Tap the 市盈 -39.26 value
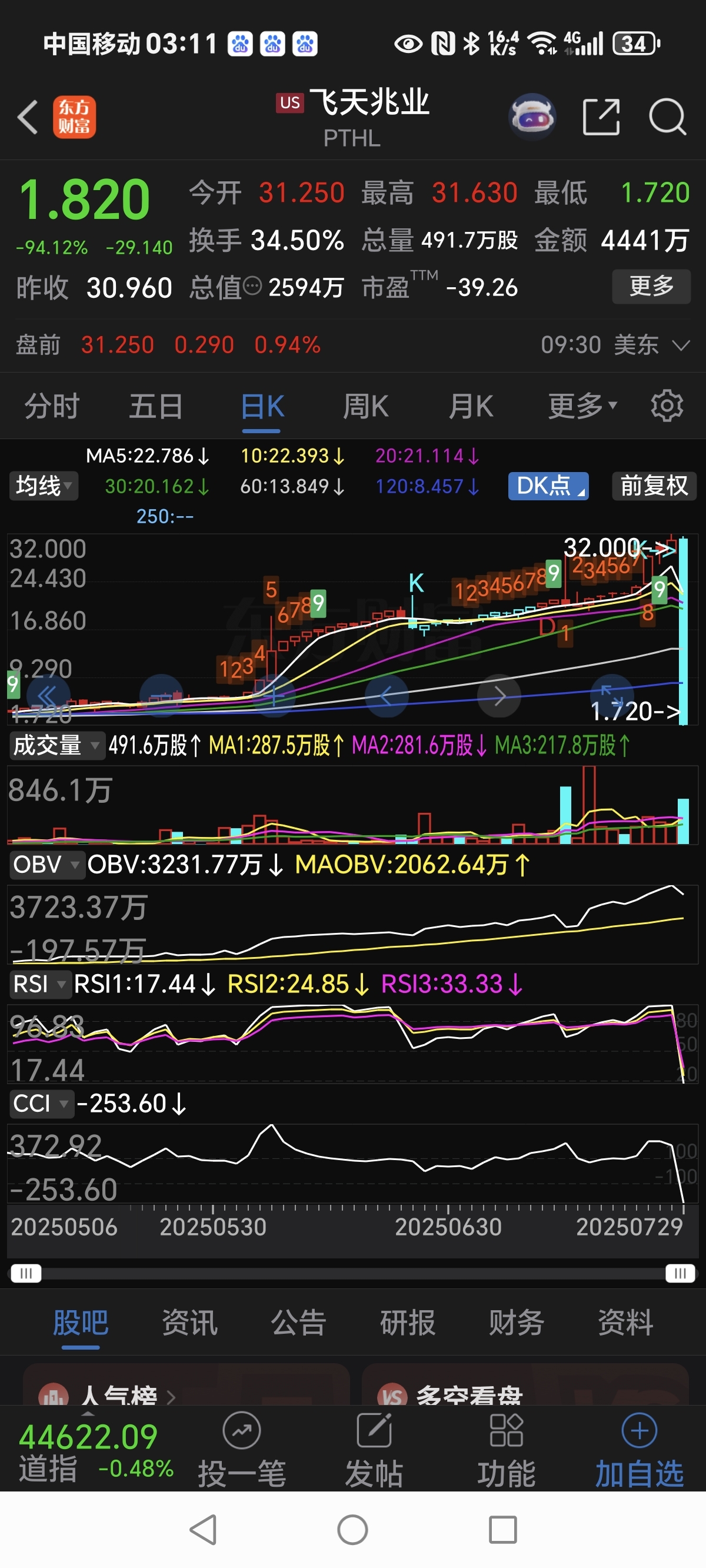 pyautogui.click(x=439, y=286)
